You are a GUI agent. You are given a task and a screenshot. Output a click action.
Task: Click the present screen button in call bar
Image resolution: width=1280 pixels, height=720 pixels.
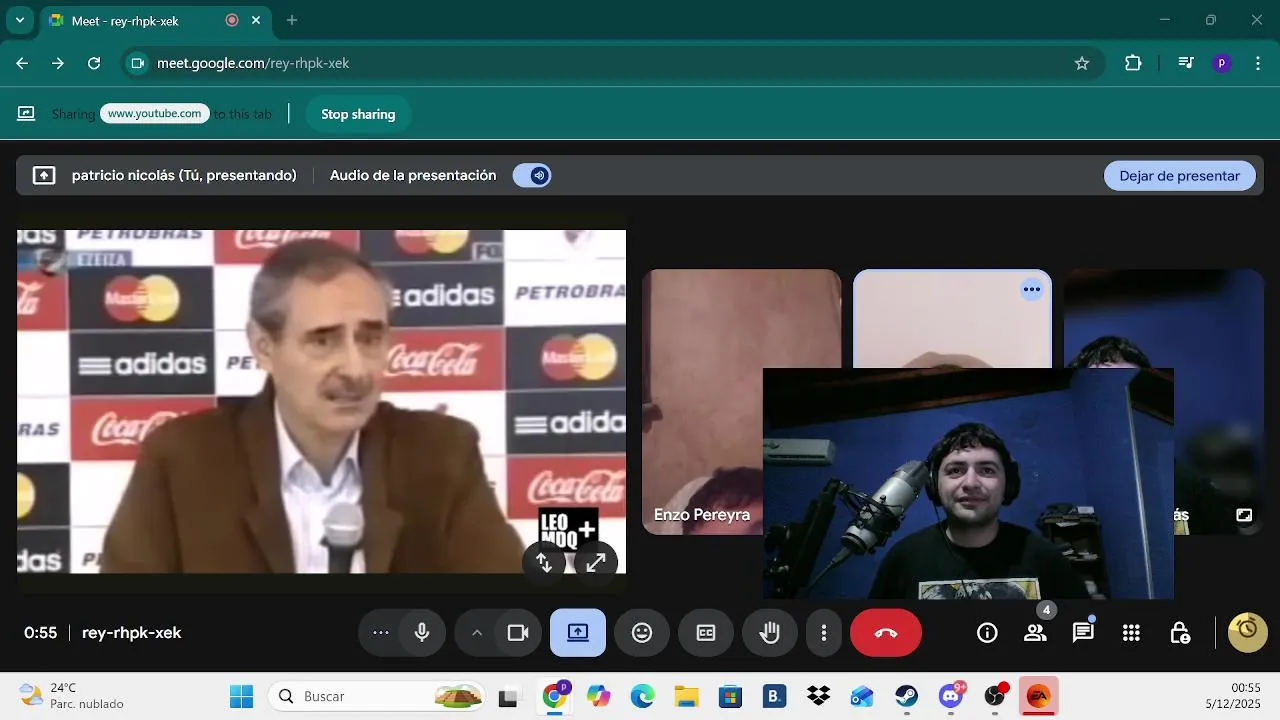(x=578, y=633)
